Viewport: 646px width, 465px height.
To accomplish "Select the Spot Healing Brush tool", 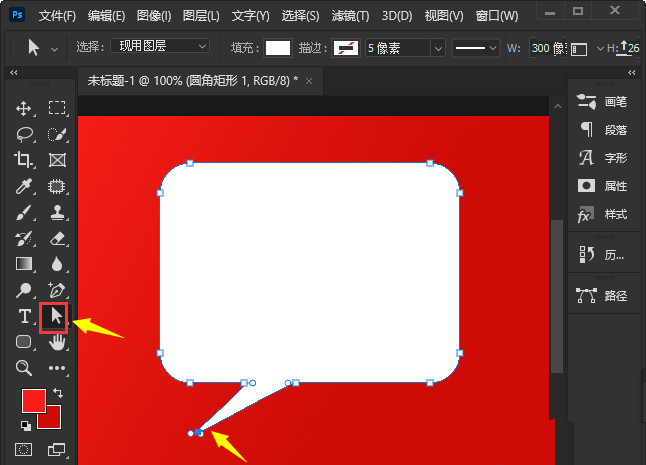I will [56, 186].
